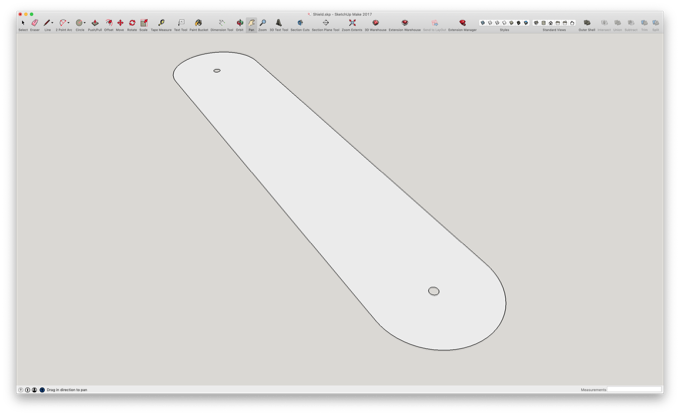Image resolution: width=680 pixels, height=415 pixels.
Task: Pick the Eraser tool
Action: 35,23
